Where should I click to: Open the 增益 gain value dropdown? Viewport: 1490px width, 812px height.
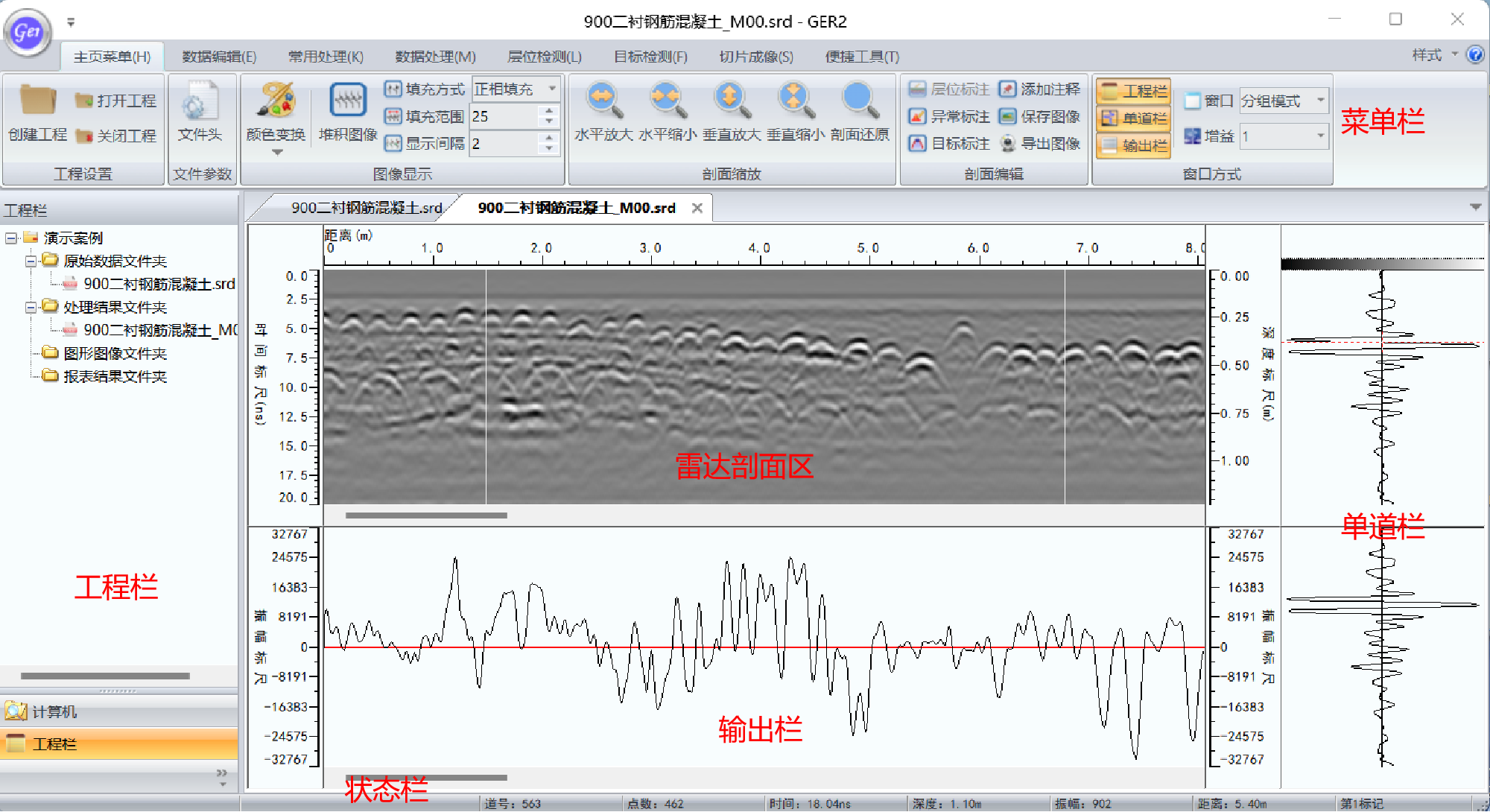(1320, 136)
